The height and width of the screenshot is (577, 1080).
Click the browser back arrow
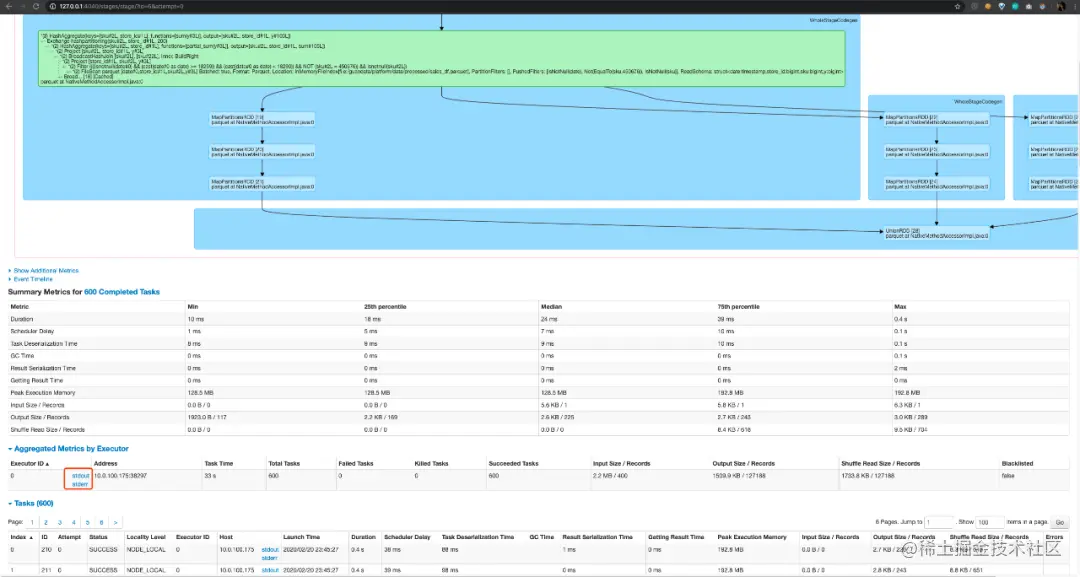point(8,6)
